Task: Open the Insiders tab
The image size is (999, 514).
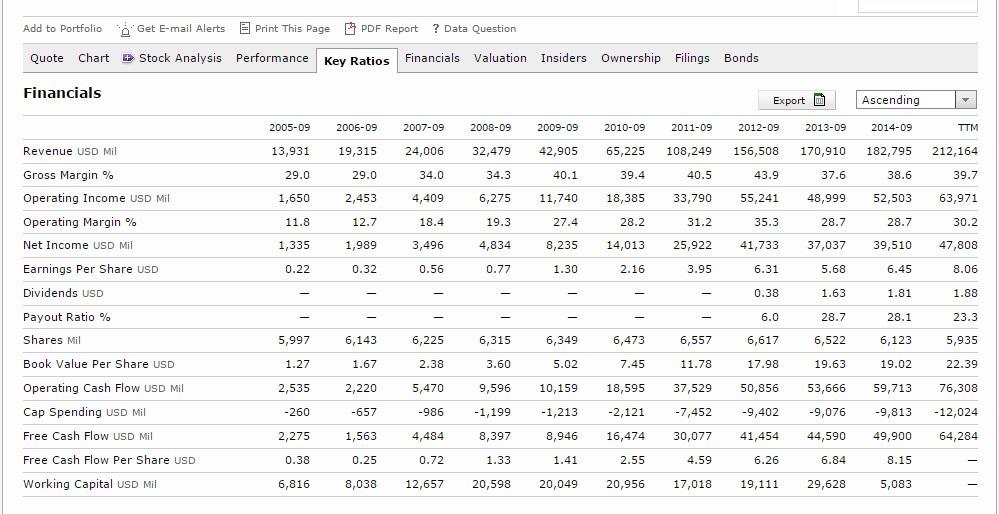Action: pyautogui.click(x=564, y=58)
